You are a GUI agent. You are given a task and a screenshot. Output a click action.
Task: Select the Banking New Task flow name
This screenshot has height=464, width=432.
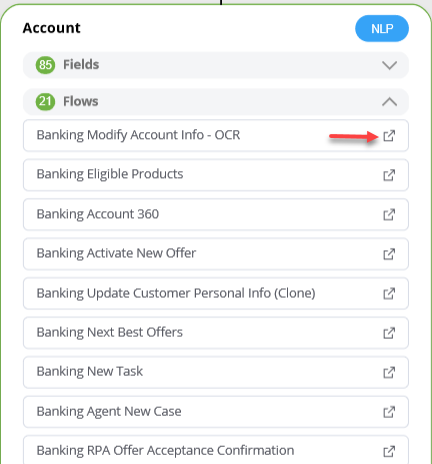point(90,371)
